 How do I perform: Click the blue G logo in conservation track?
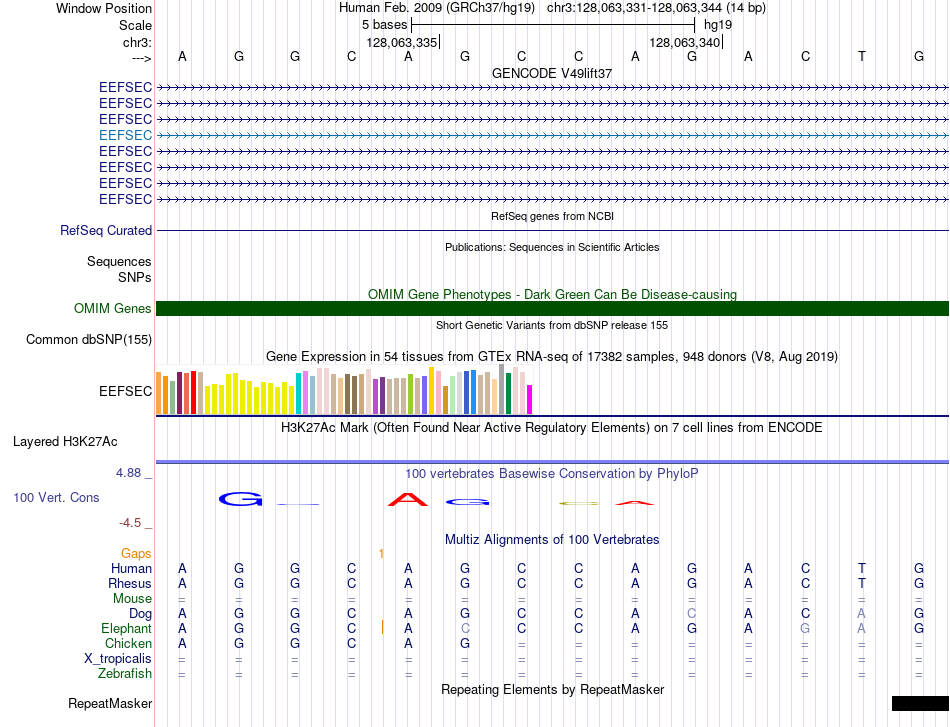pyautogui.click(x=241, y=499)
